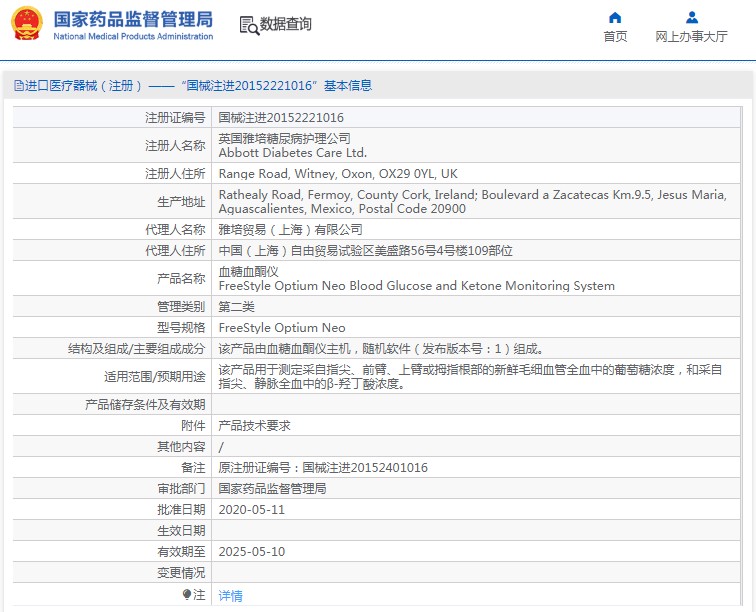Click the 管理类别 label

[181, 306]
